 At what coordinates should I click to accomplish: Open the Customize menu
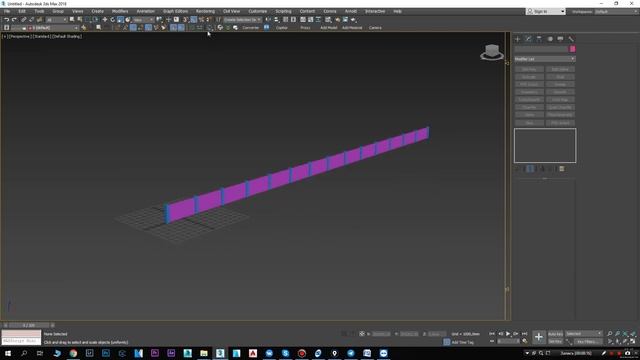click(x=258, y=11)
